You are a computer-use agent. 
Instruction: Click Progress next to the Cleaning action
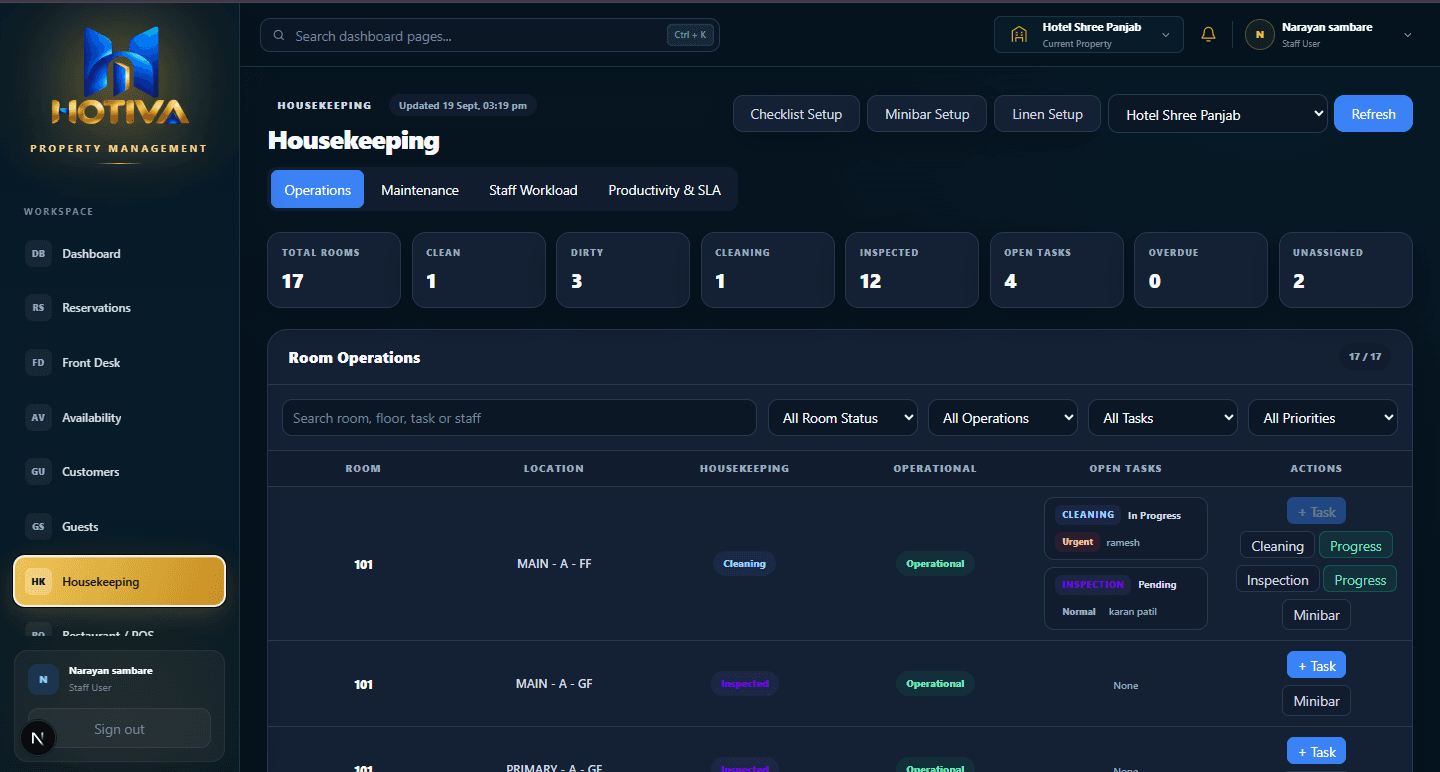[x=1356, y=546]
